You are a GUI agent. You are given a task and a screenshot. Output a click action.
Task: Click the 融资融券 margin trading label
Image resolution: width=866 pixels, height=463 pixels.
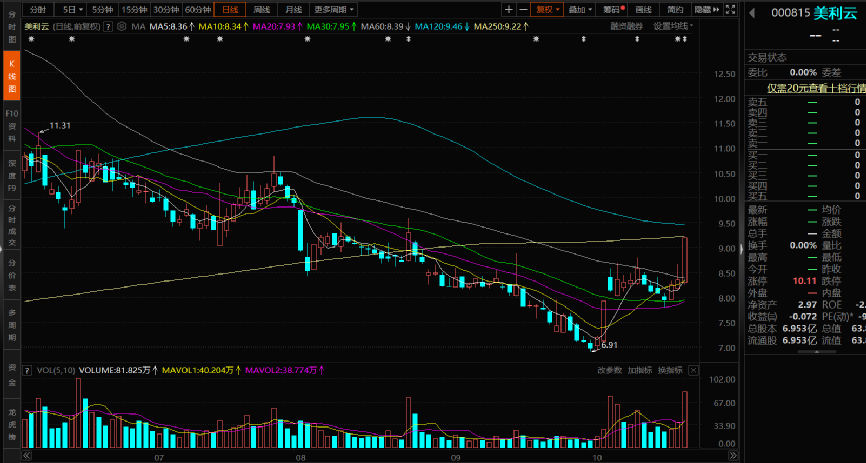click(627, 26)
